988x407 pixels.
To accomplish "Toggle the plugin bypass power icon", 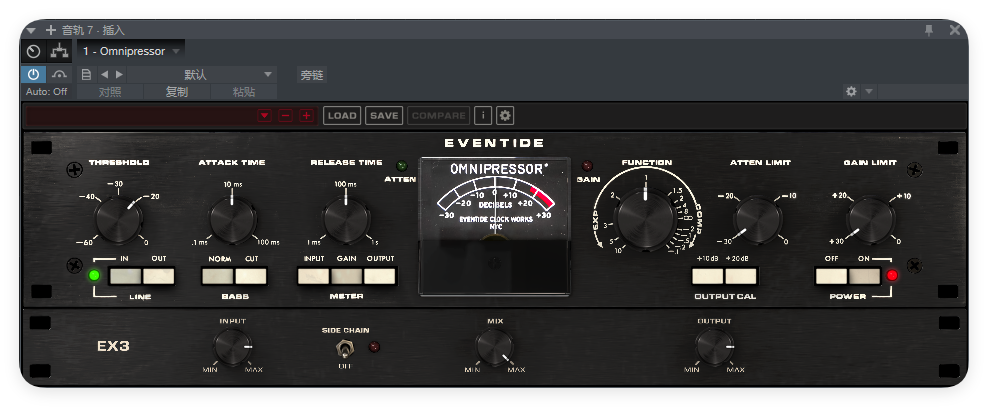I will pos(33,74).
